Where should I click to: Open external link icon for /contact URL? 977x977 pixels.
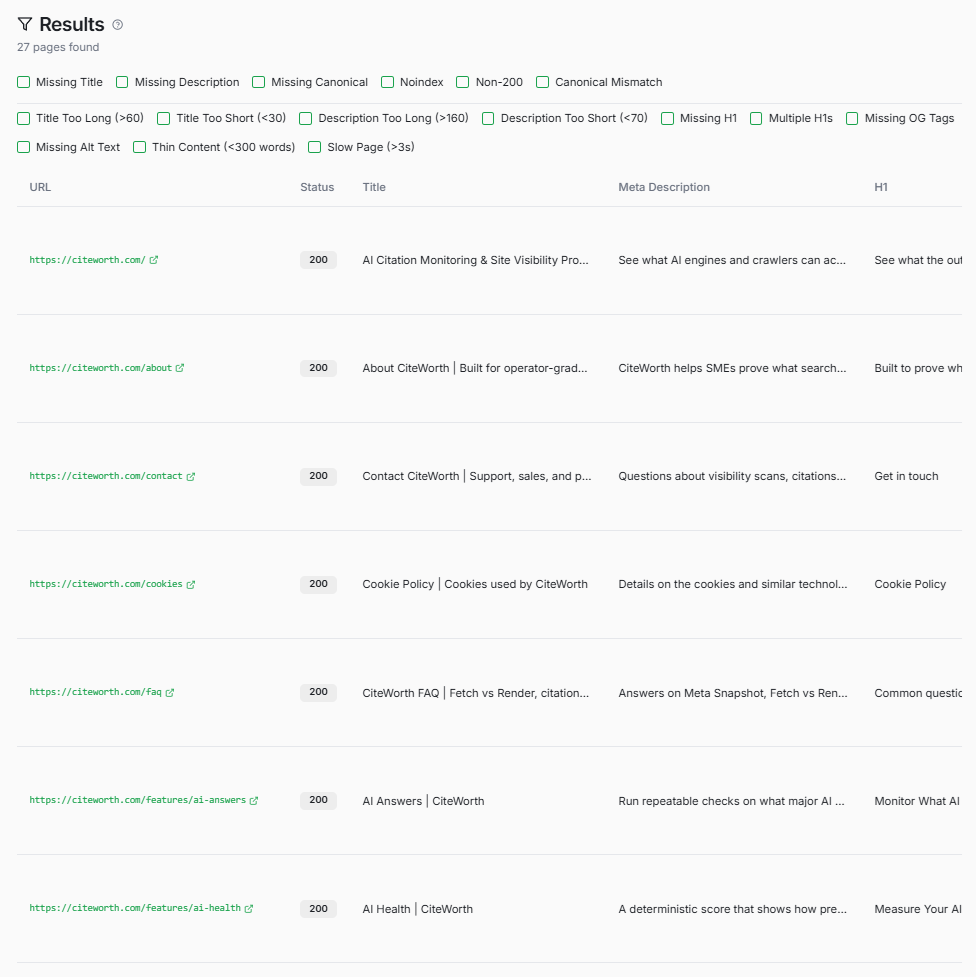click(x=191, y=476)
